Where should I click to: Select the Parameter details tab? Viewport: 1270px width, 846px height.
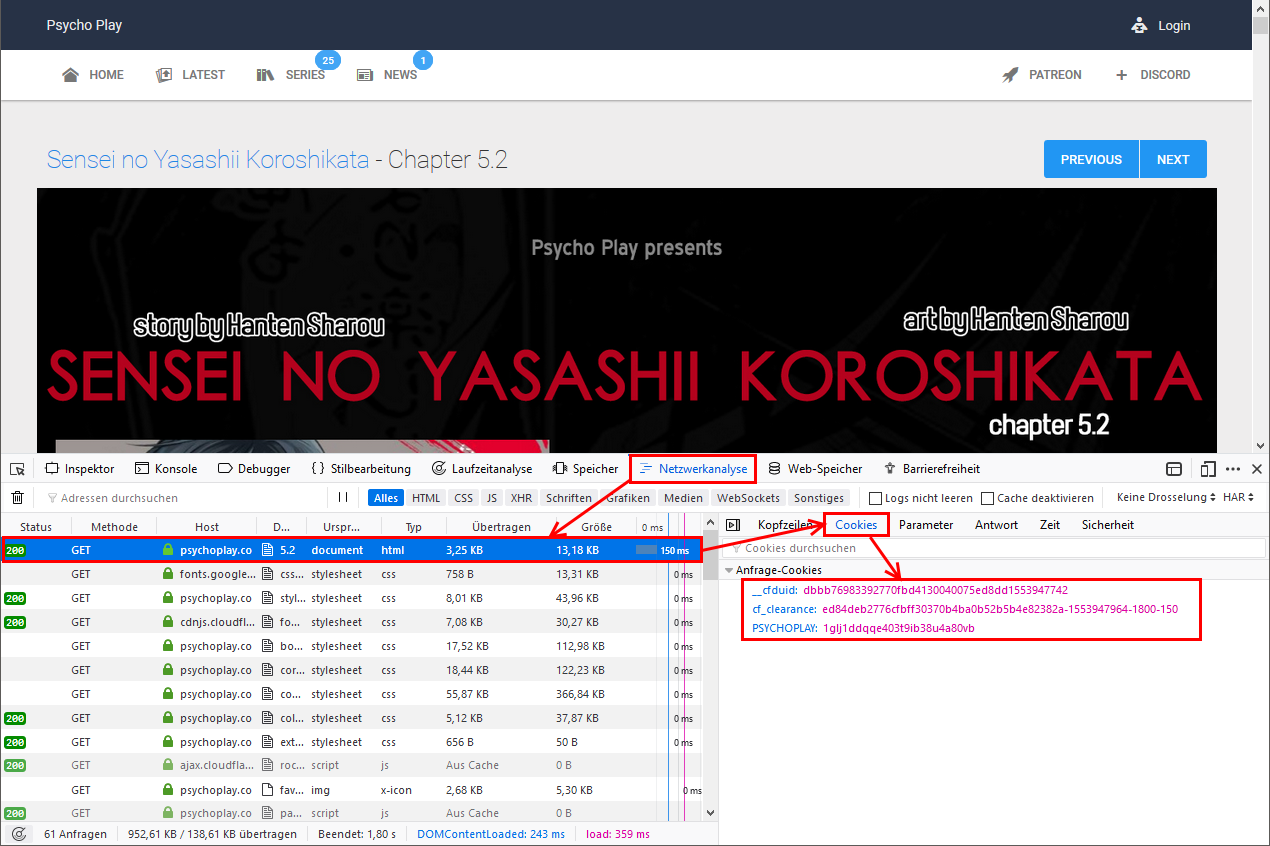[x=926, y=525]
